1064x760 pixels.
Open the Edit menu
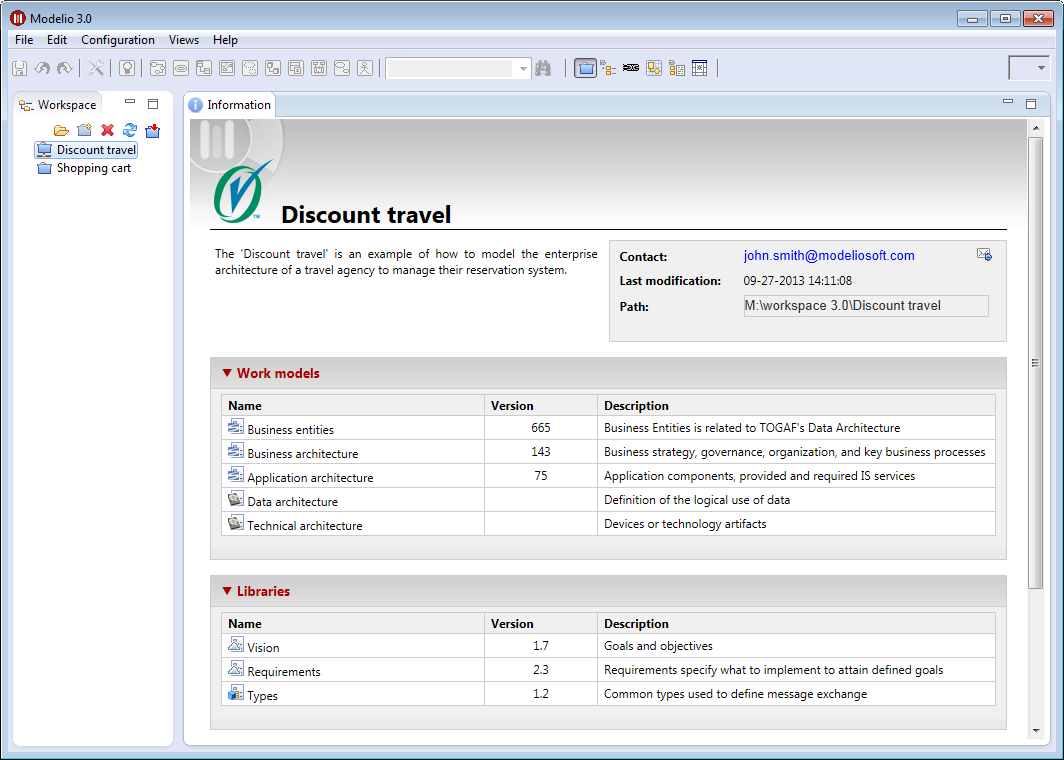[x=57, y=40]
